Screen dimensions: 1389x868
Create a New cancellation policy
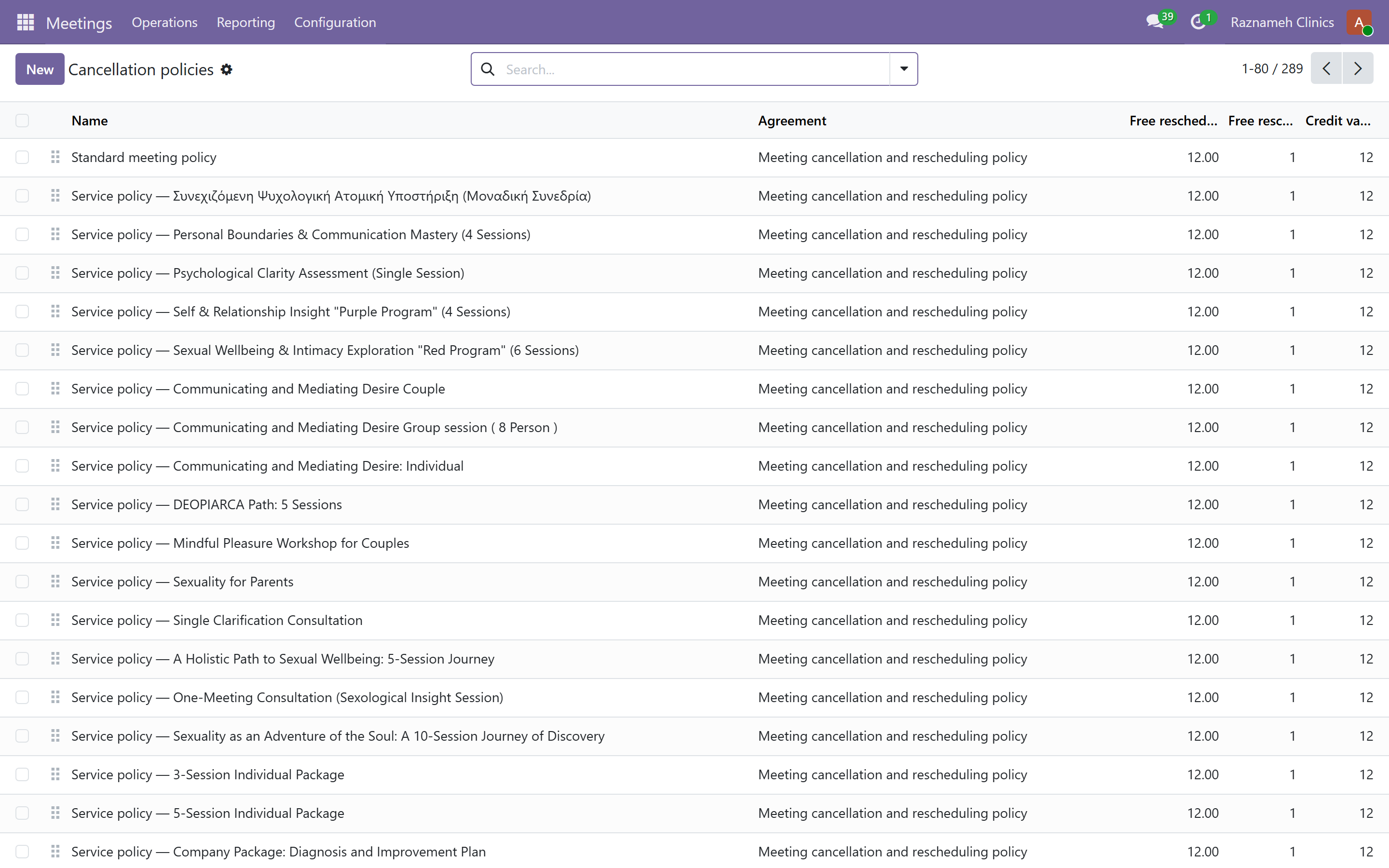(x=40, y=69)
